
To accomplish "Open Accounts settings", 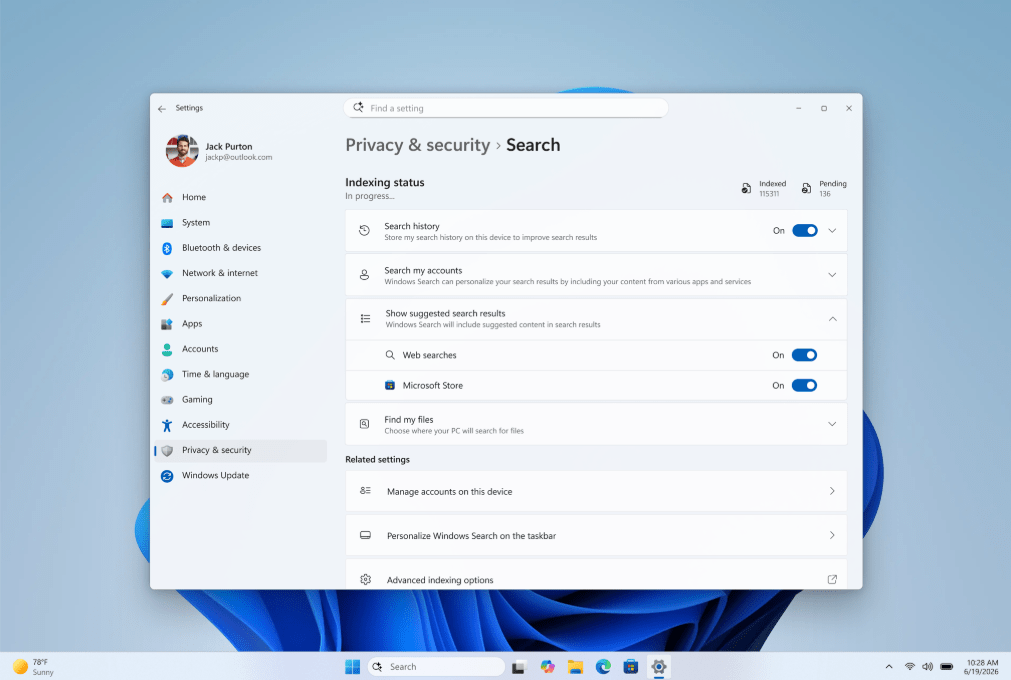I will (x=240, y=349).
